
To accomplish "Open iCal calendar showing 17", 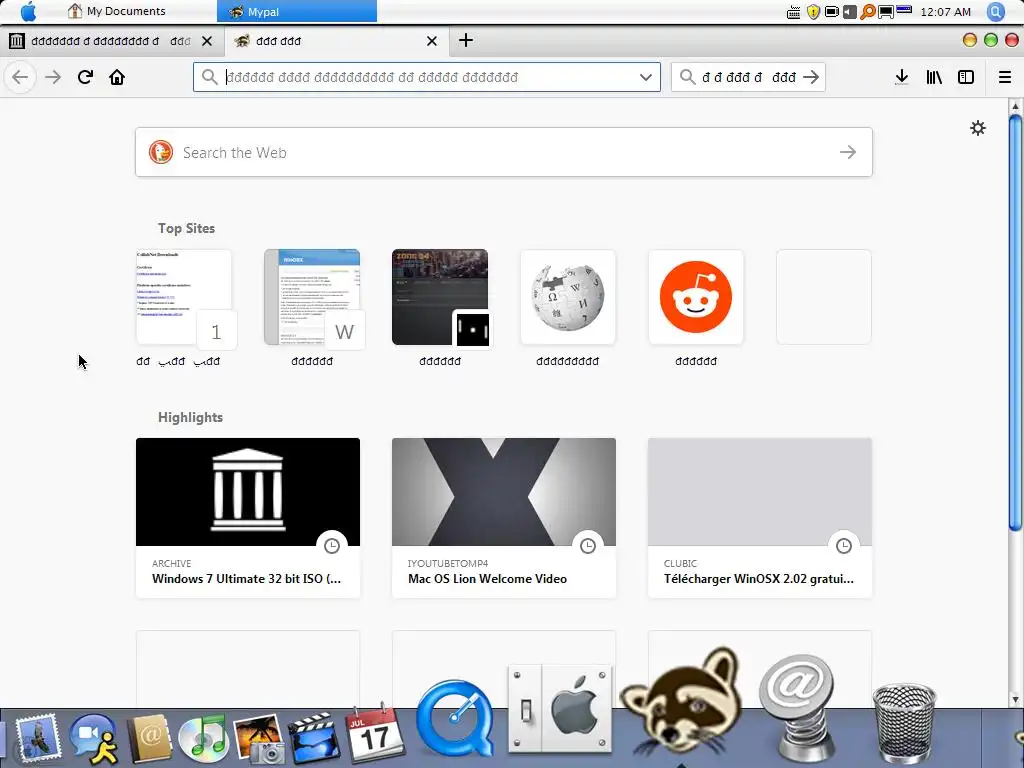I will (x=374, y=734).
